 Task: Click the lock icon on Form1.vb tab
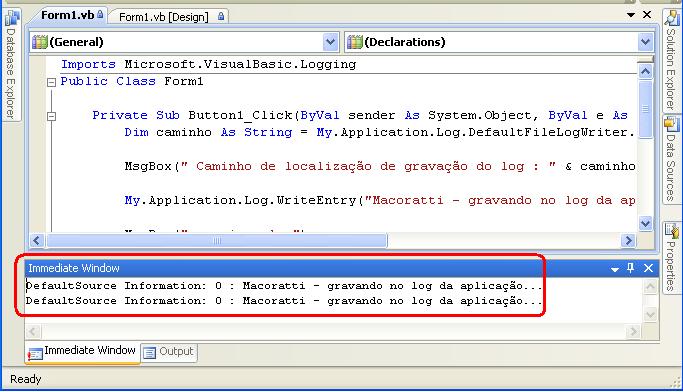100,14
